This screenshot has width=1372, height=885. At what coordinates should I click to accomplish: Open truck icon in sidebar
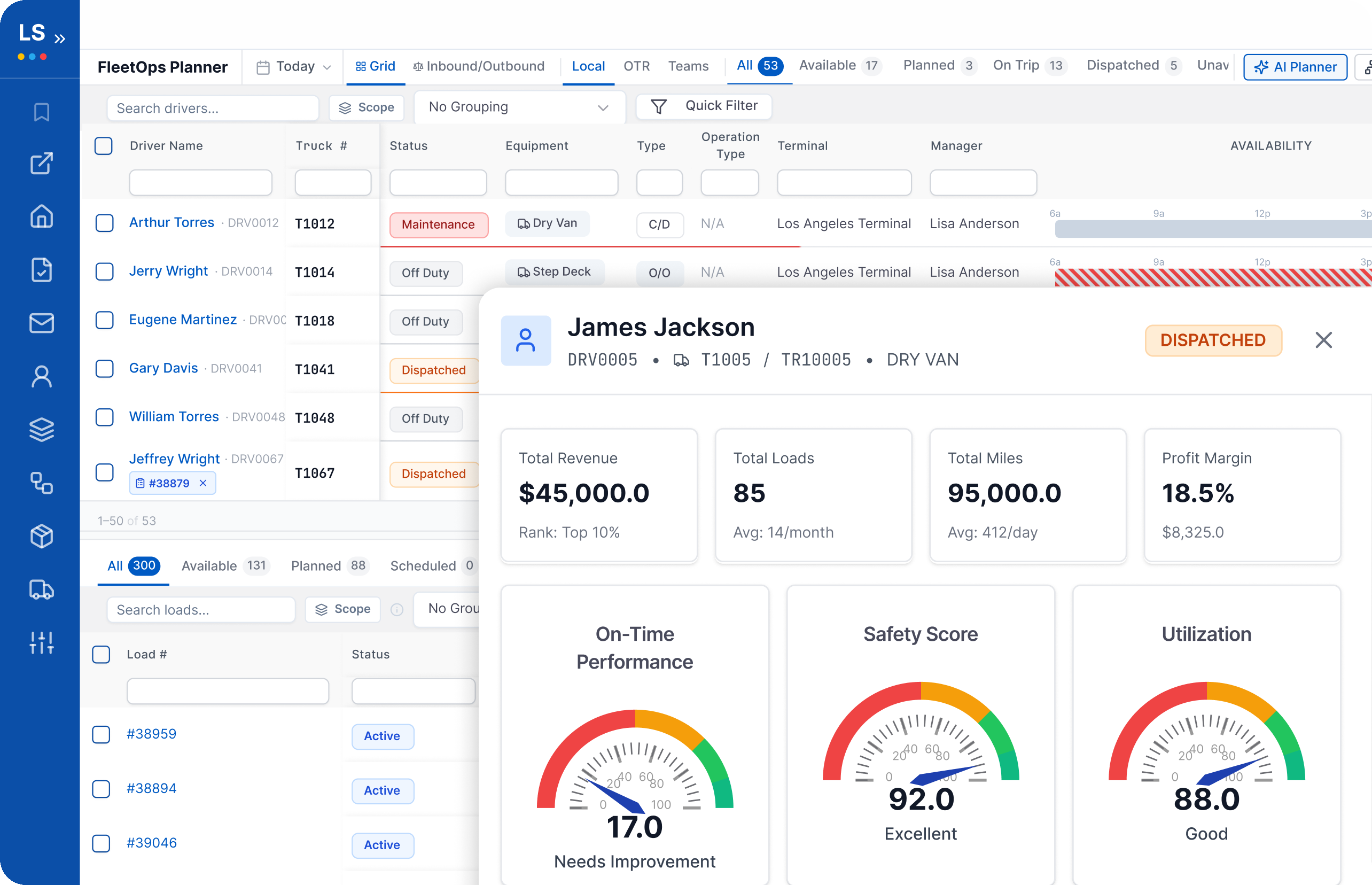[41, 589]
